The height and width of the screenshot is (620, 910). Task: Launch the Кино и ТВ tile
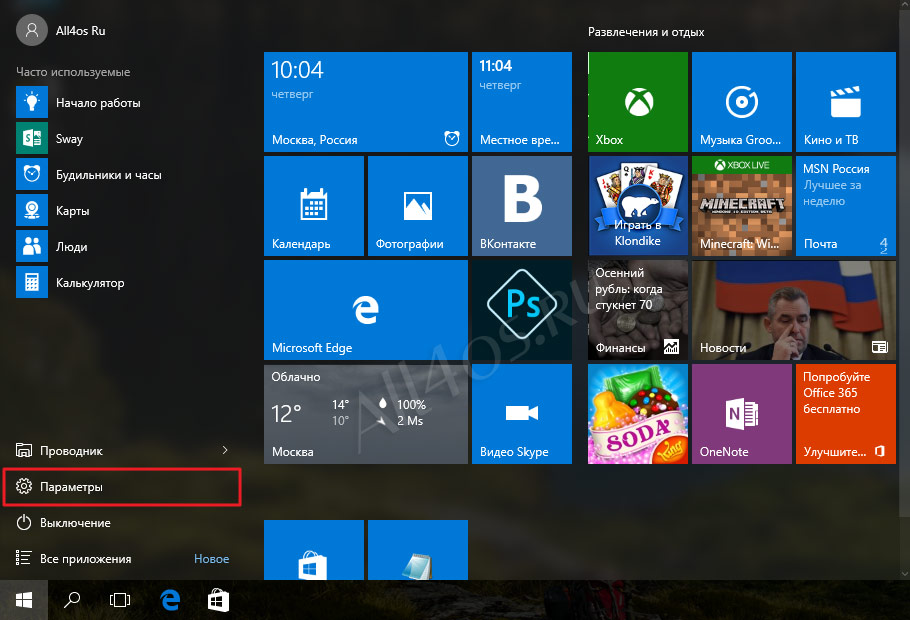846,102
